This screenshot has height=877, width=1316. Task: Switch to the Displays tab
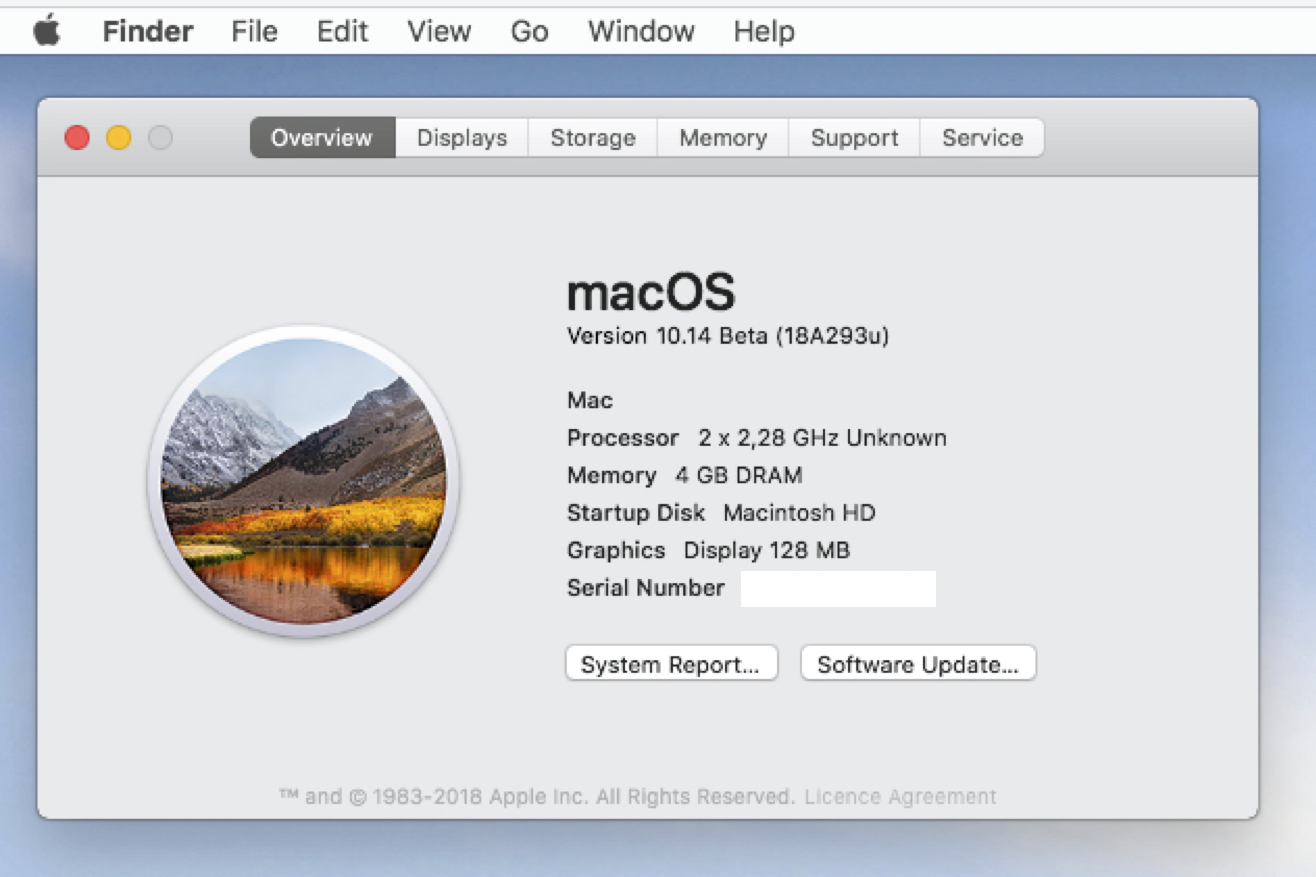point(462,138)
